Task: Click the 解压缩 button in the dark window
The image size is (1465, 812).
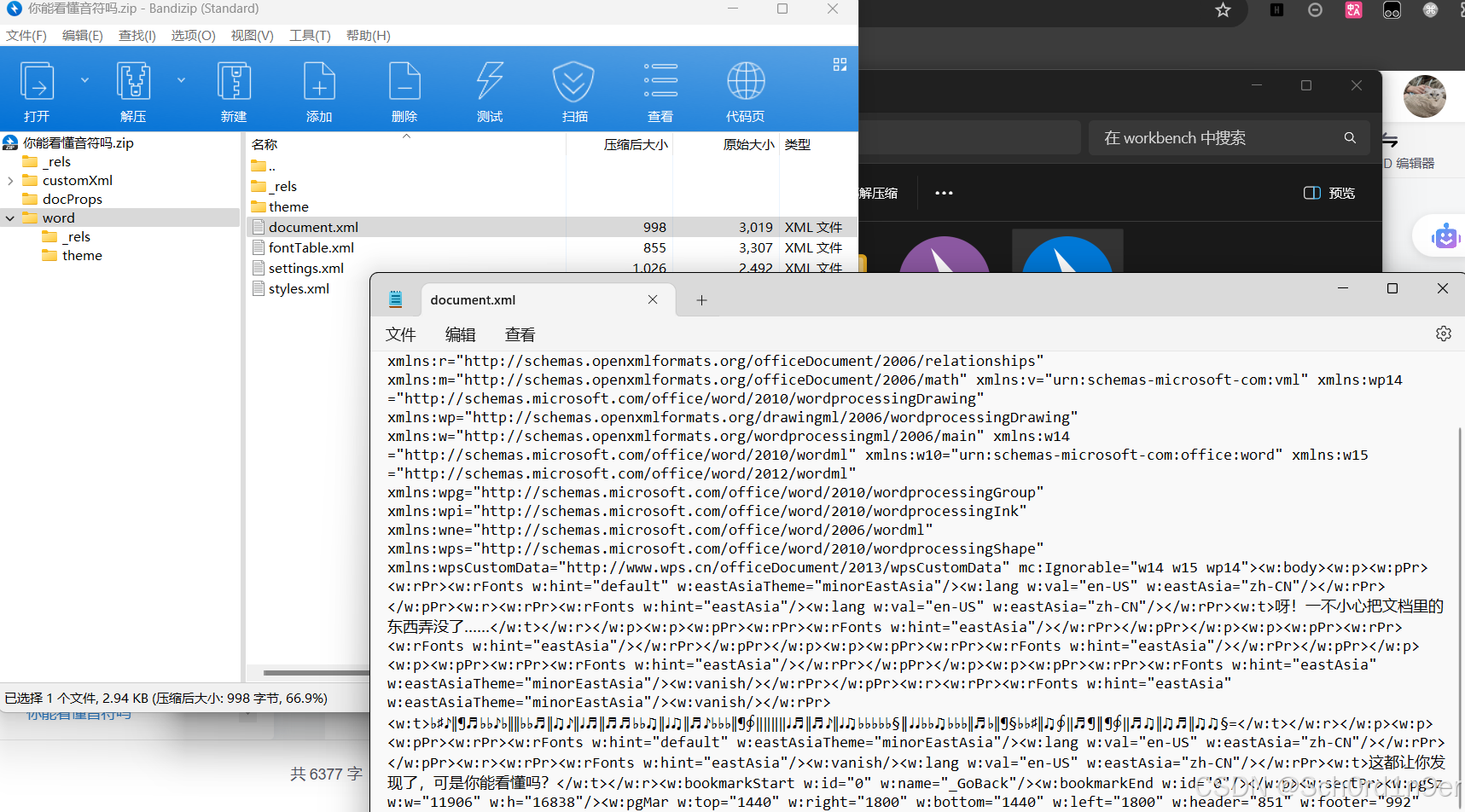Action: (x=879, y=193)
